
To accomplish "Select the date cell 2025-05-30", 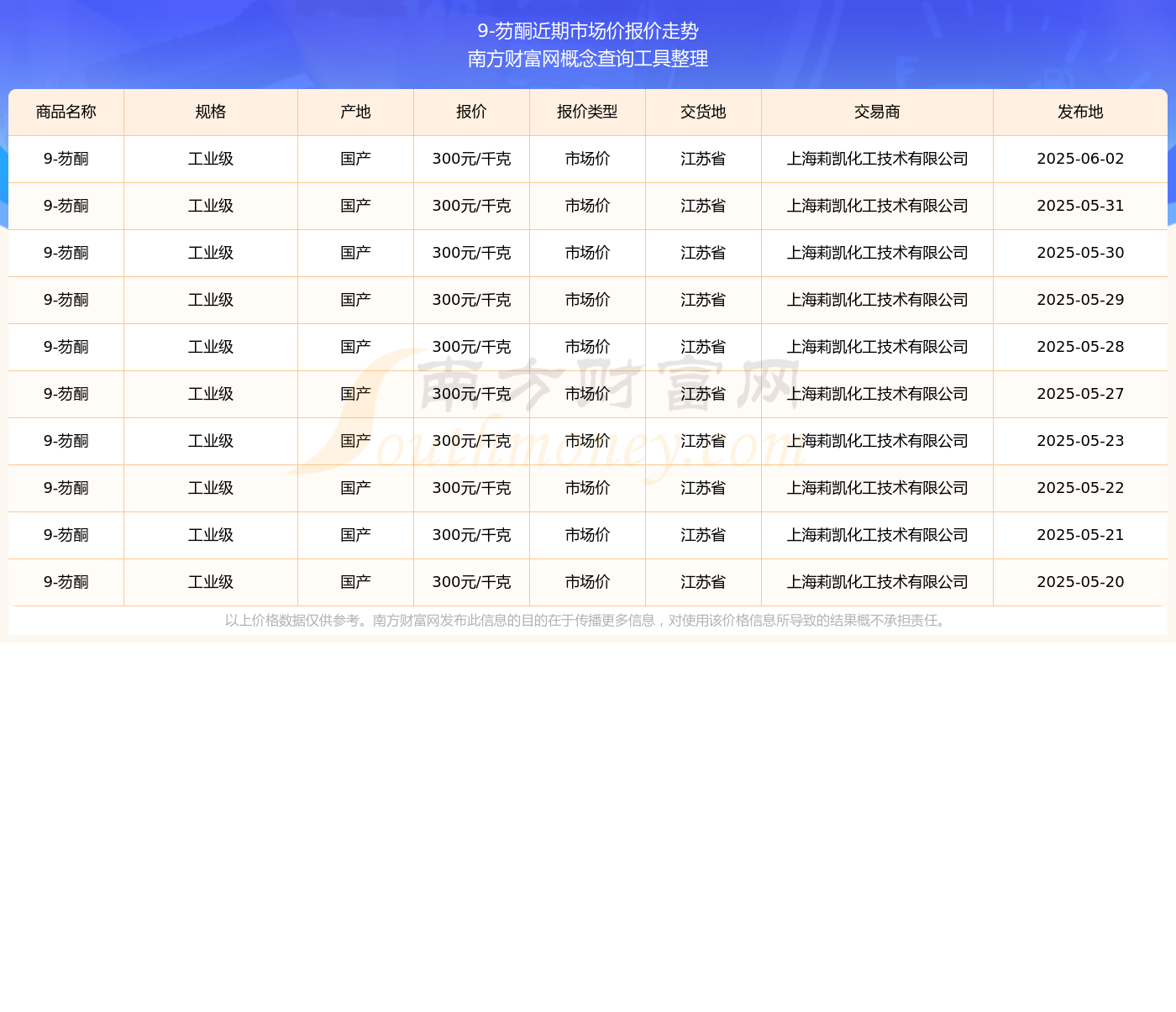I will (x=1080, y=253).
